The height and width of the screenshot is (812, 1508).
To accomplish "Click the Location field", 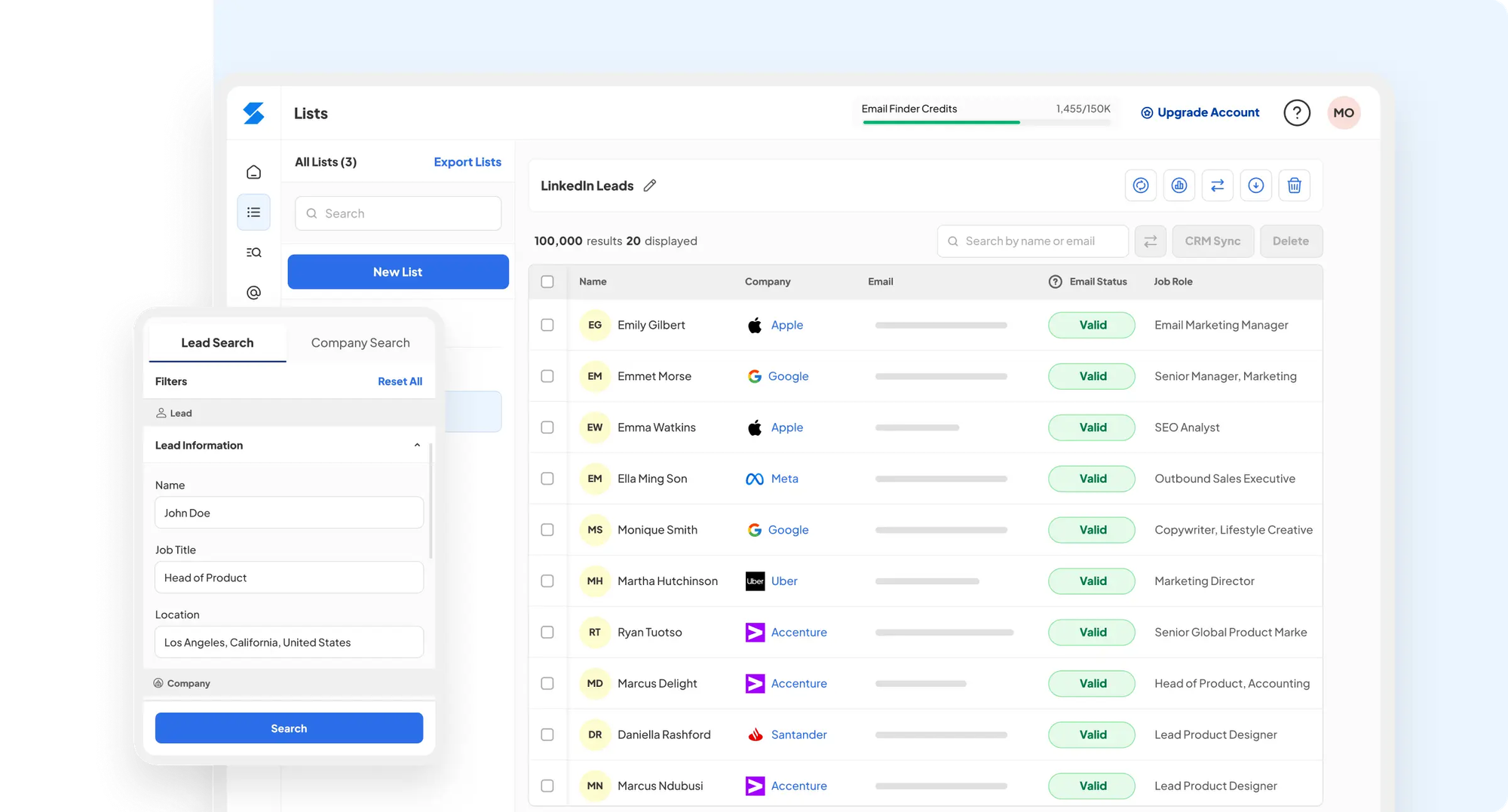I will click(x=289, y=642).
